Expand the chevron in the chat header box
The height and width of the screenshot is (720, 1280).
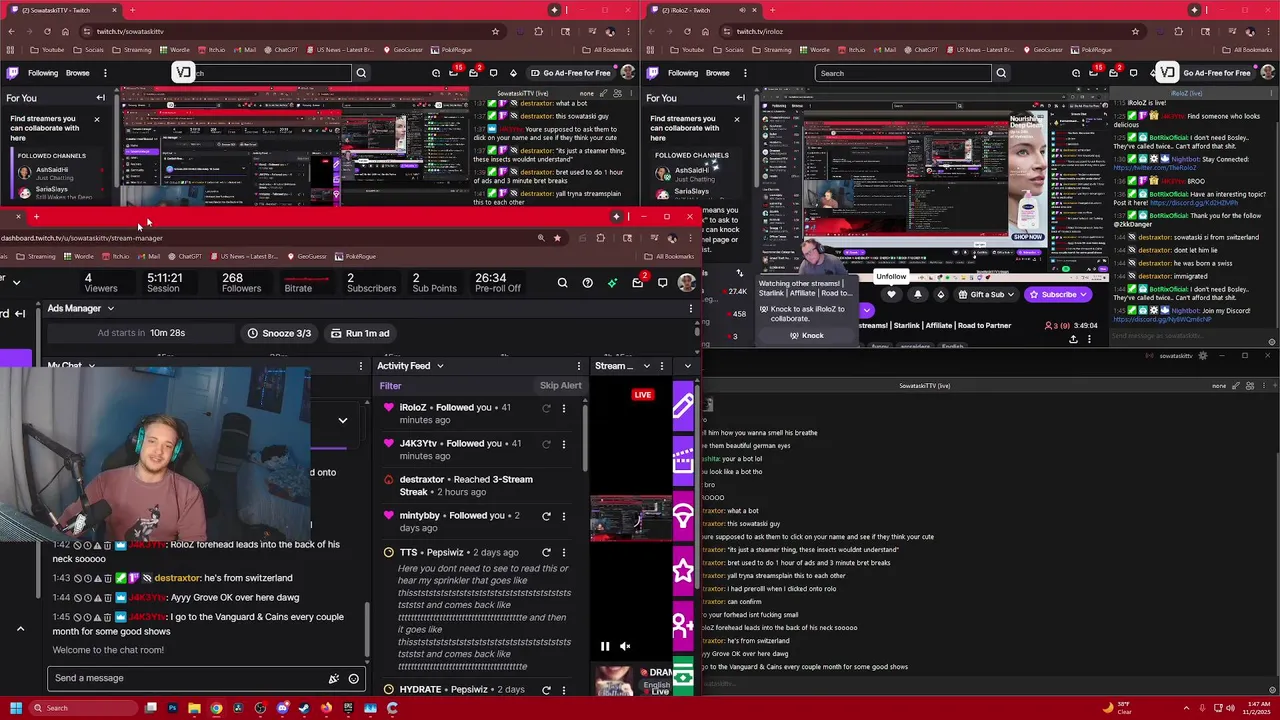click(x=343, y=420)
